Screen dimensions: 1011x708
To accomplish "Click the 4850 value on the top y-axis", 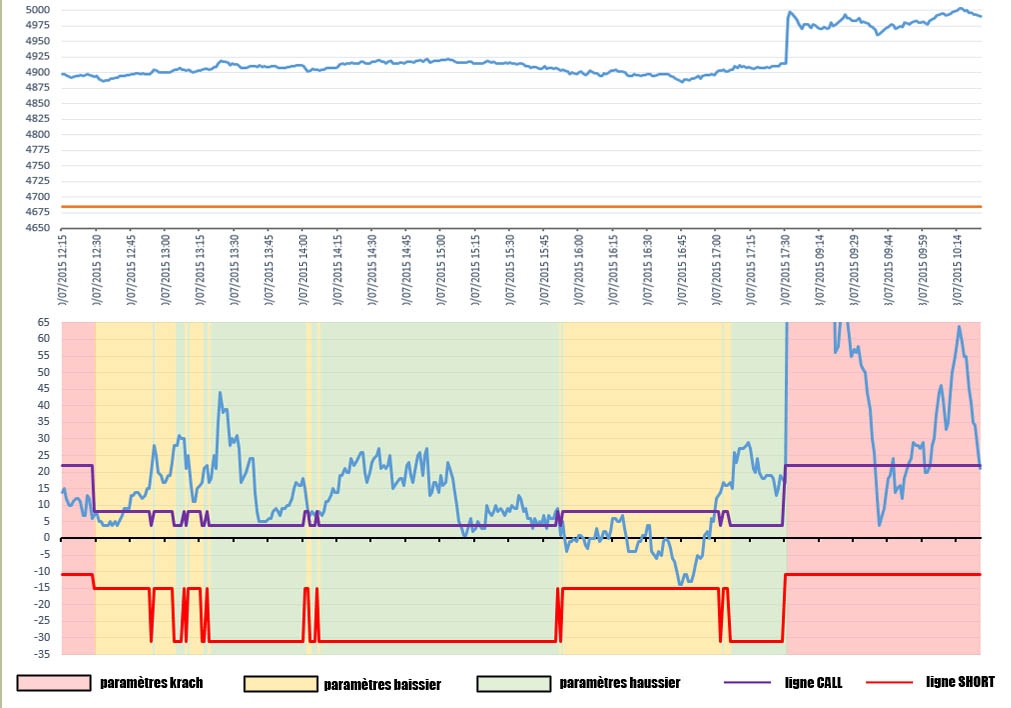I will 37,103.
